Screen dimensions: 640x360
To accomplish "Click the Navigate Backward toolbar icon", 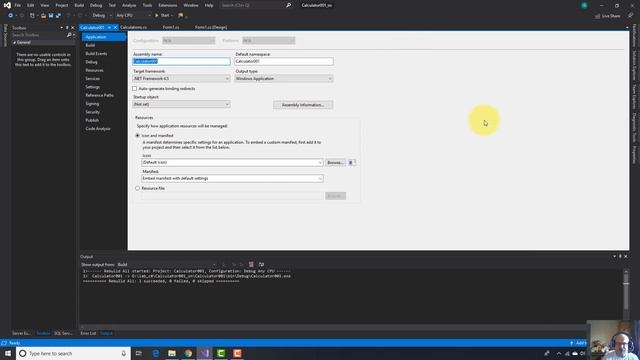I will coord(11,16).
